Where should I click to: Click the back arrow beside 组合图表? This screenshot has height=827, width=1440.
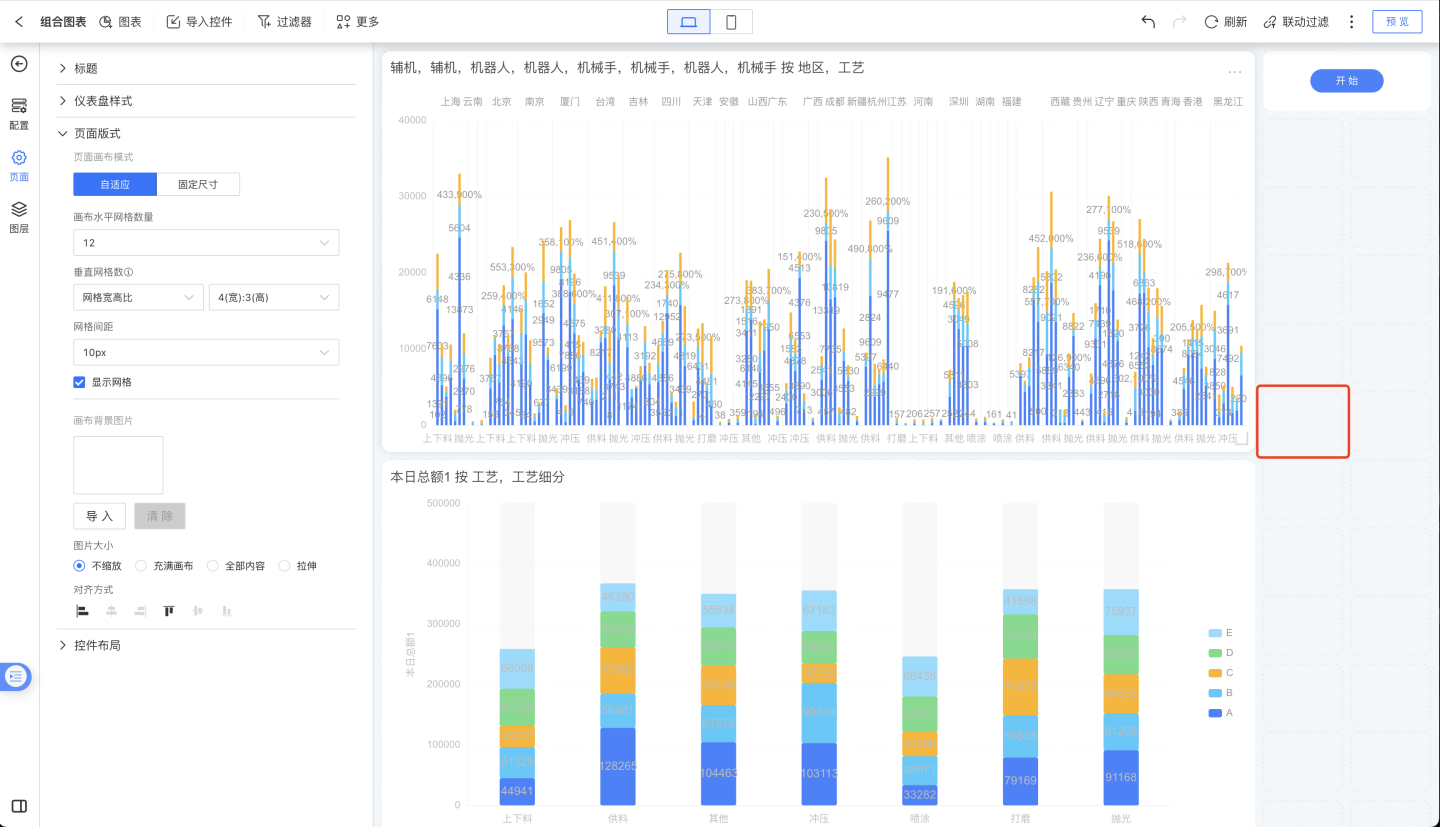pyautogui.click(x=19, y=22)
